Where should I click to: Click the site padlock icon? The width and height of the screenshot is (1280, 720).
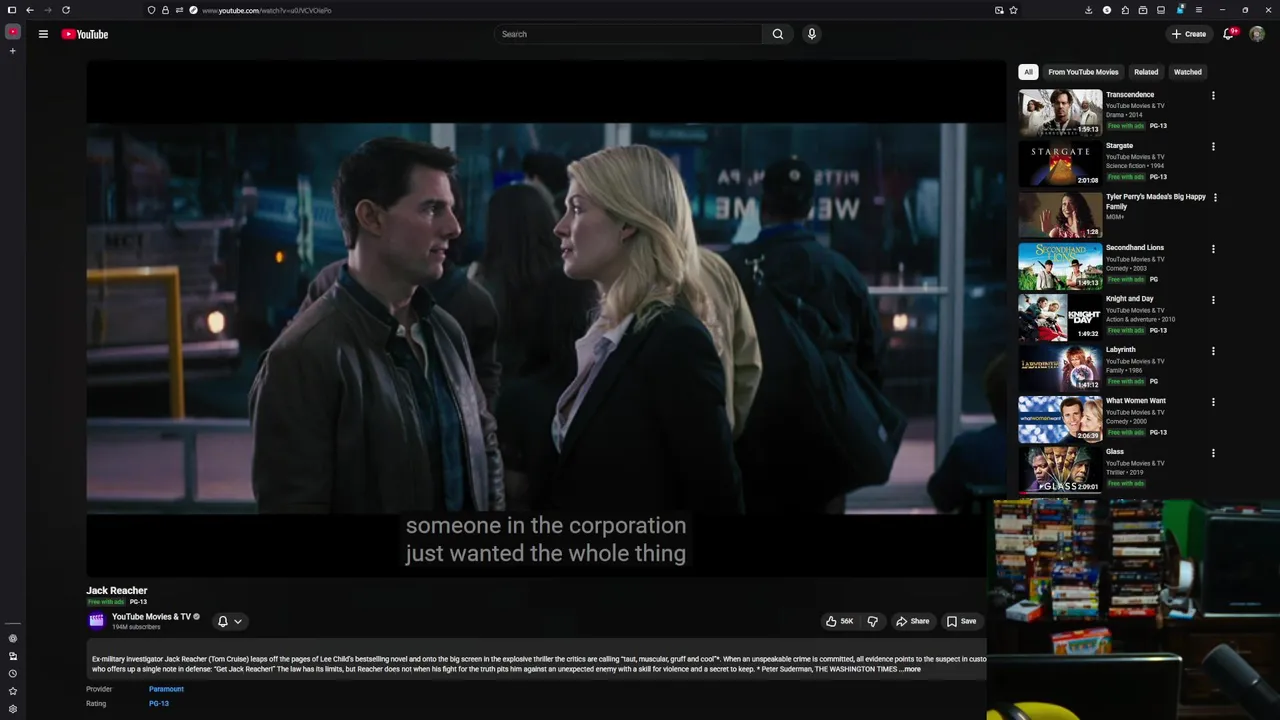point(165,10)
